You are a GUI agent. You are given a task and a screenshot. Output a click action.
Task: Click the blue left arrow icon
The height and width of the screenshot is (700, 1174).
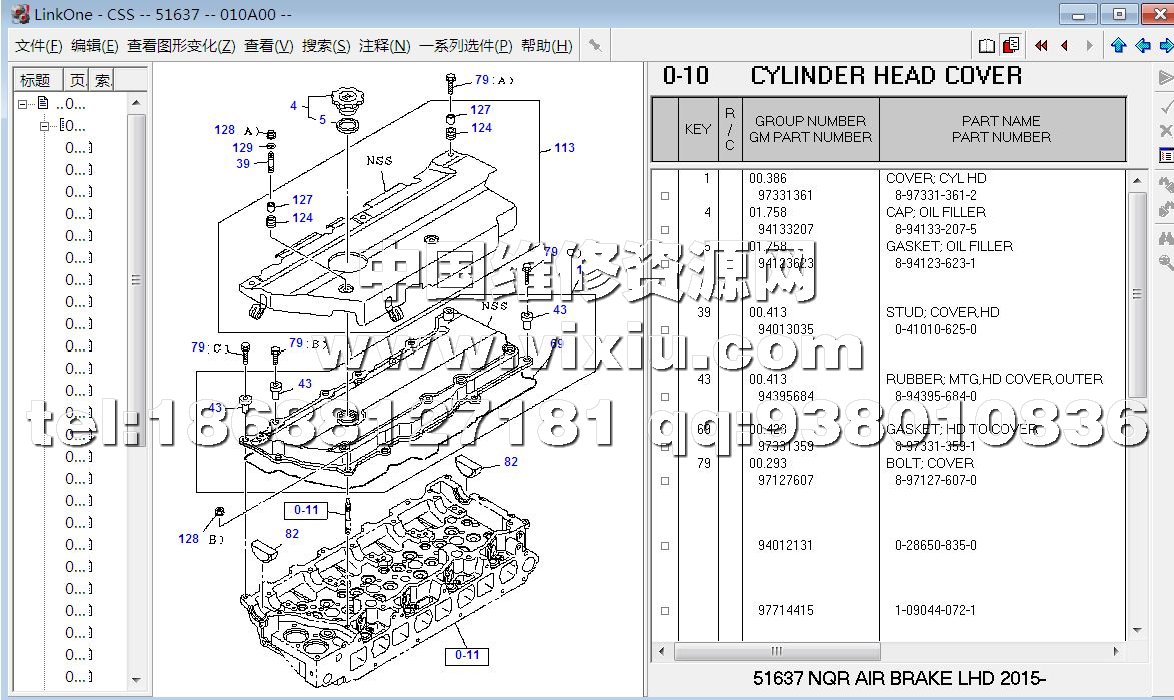1142,46
